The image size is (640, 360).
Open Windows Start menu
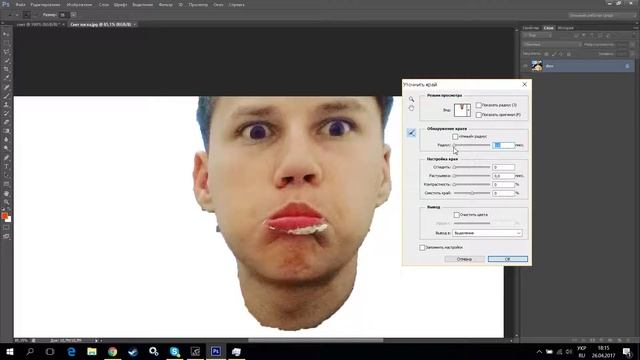click(9, 351)
